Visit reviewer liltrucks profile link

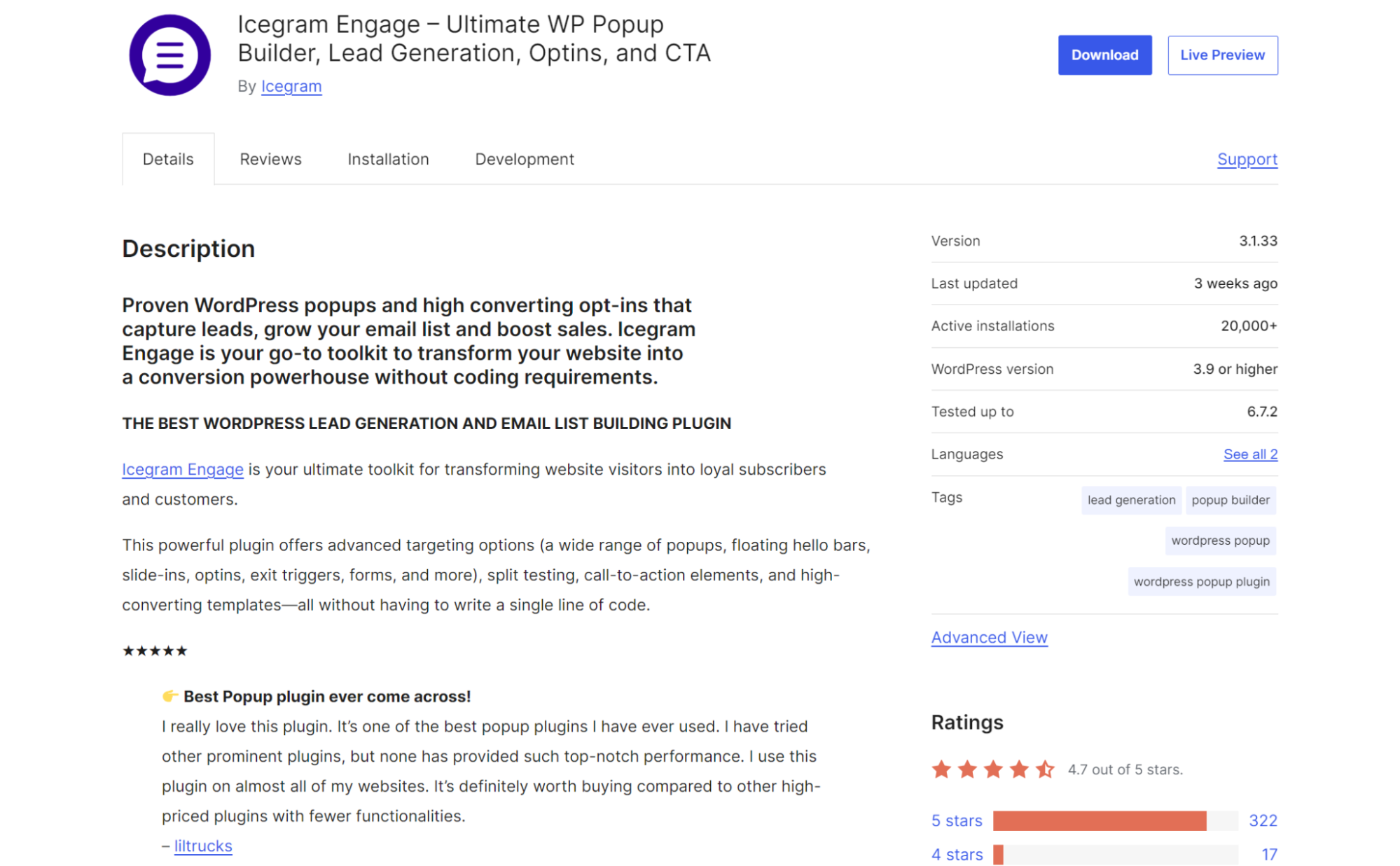tap(202, 846)
